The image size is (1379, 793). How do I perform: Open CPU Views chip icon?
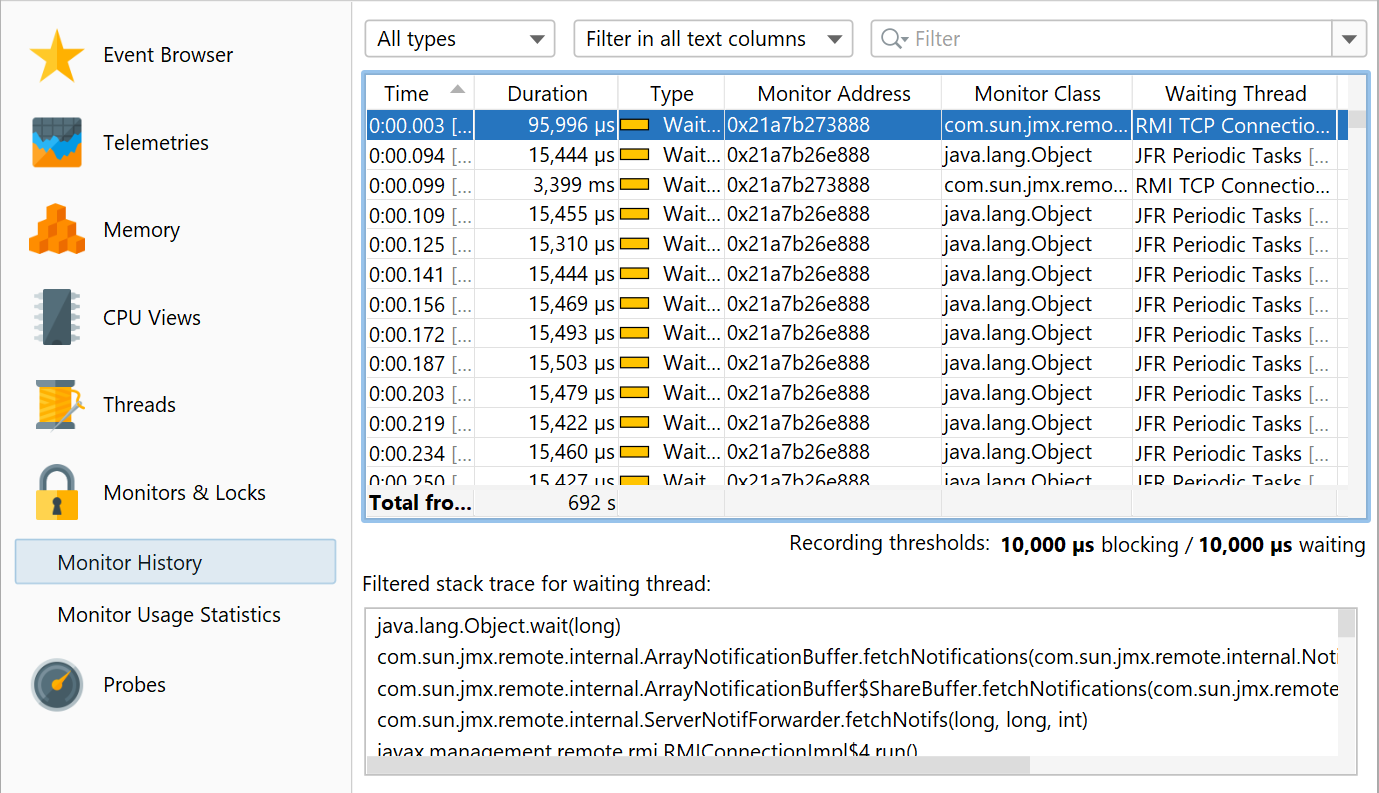tap(56, 318)
